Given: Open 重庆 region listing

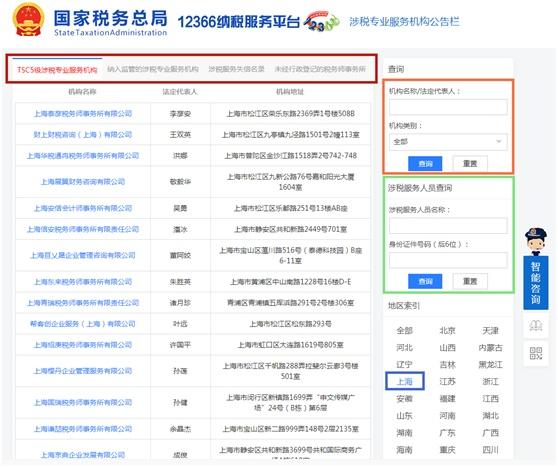Looking at the screenshot, I should [447, 450].
